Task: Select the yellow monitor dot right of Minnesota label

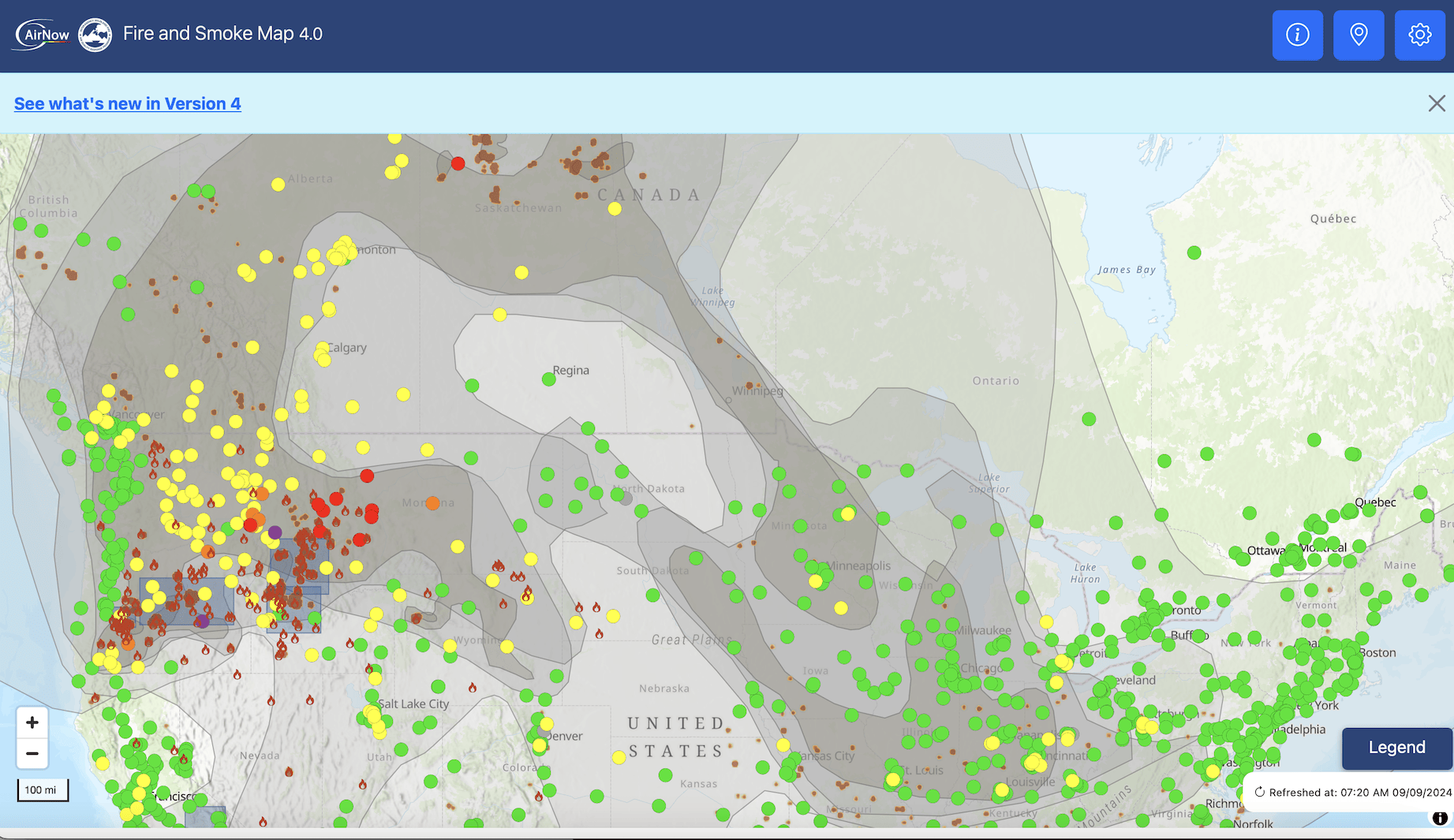Action: click(847, 513)
